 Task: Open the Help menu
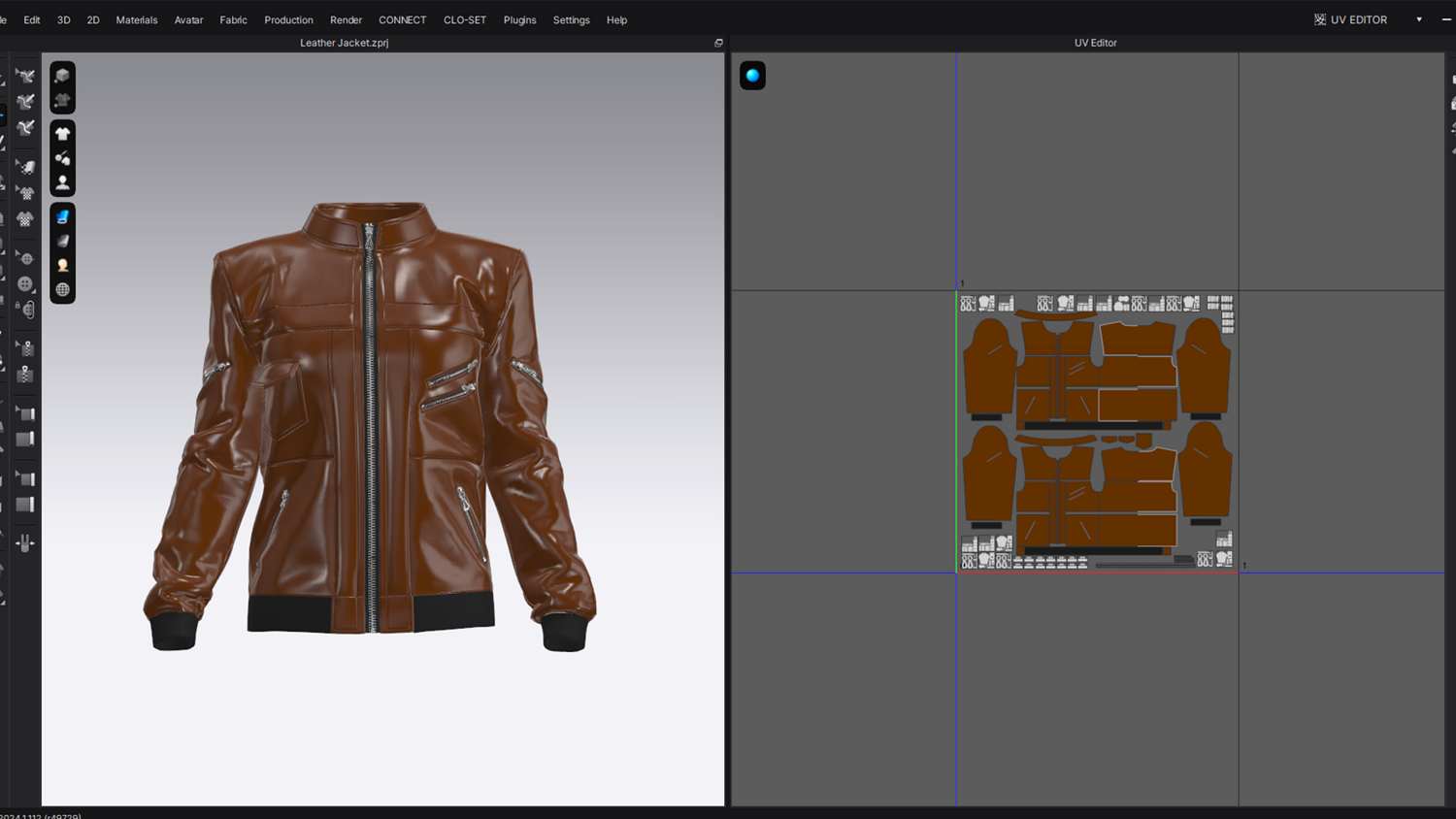click(616, 19)
